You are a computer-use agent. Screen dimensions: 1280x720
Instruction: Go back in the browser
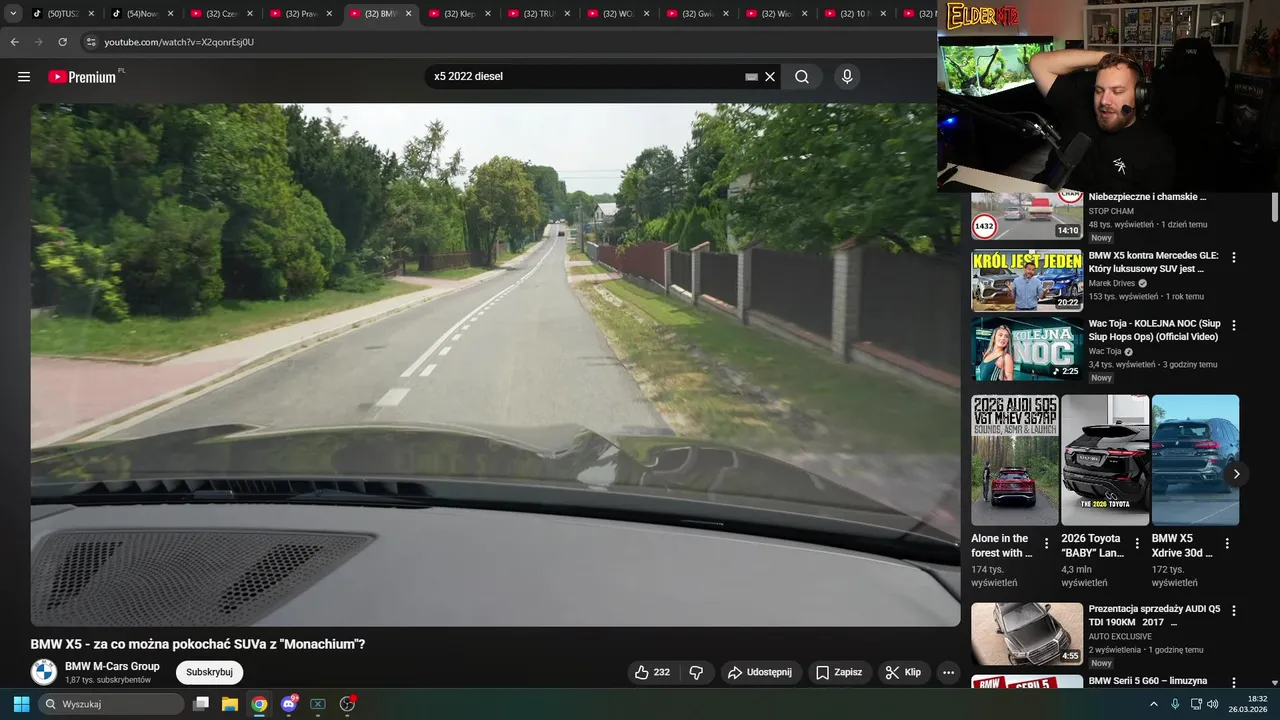point(14,42)
